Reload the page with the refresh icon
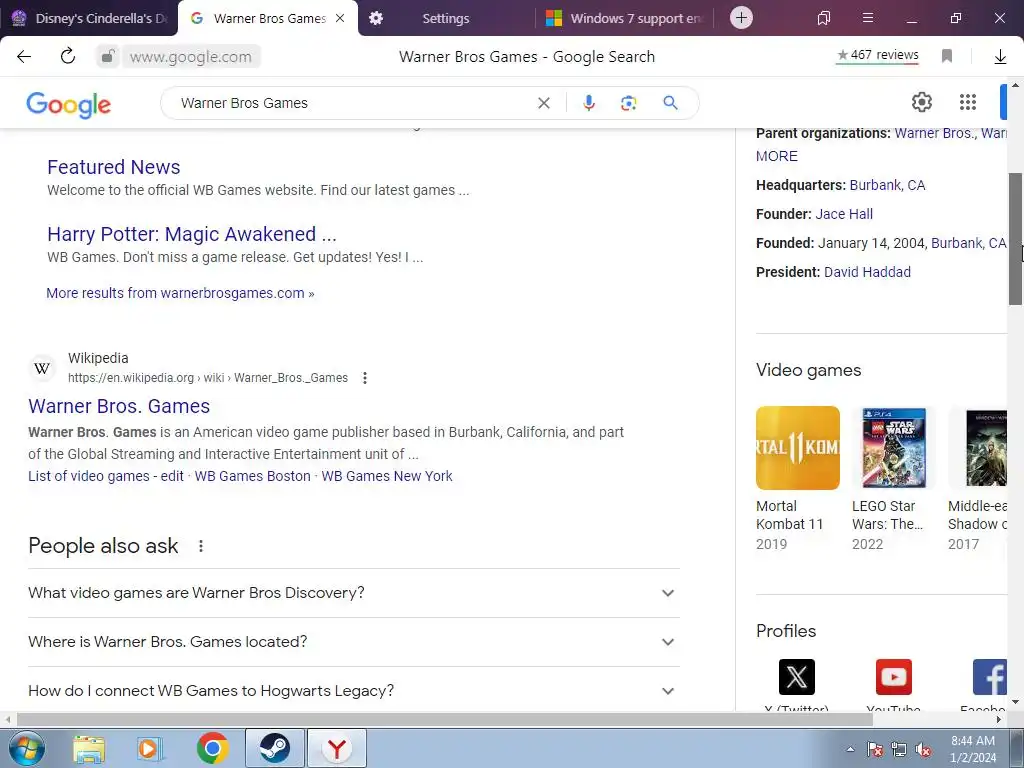1024x768 pixels. [68, 56]
